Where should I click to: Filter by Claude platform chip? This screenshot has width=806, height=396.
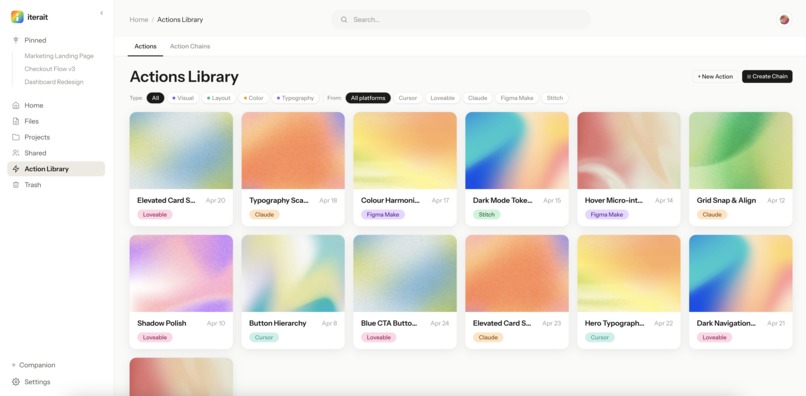point(478,98)
